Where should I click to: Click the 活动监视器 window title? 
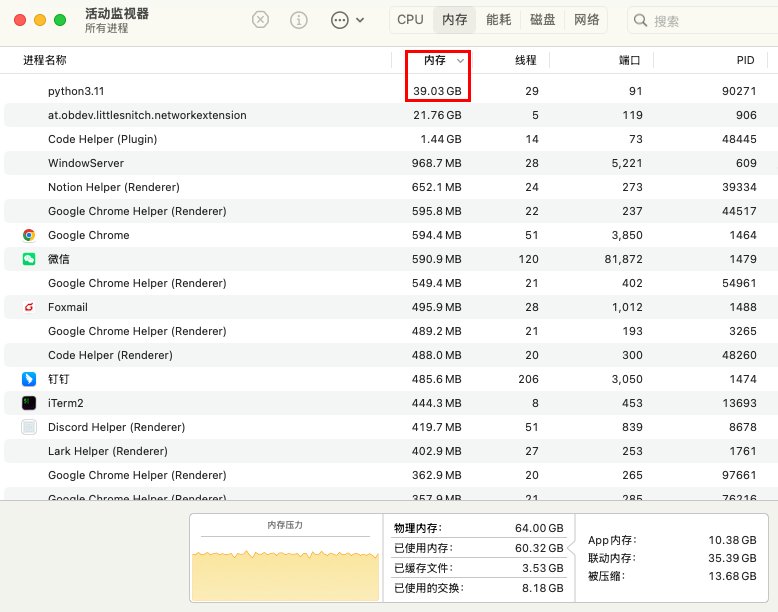tap(117, 13)
